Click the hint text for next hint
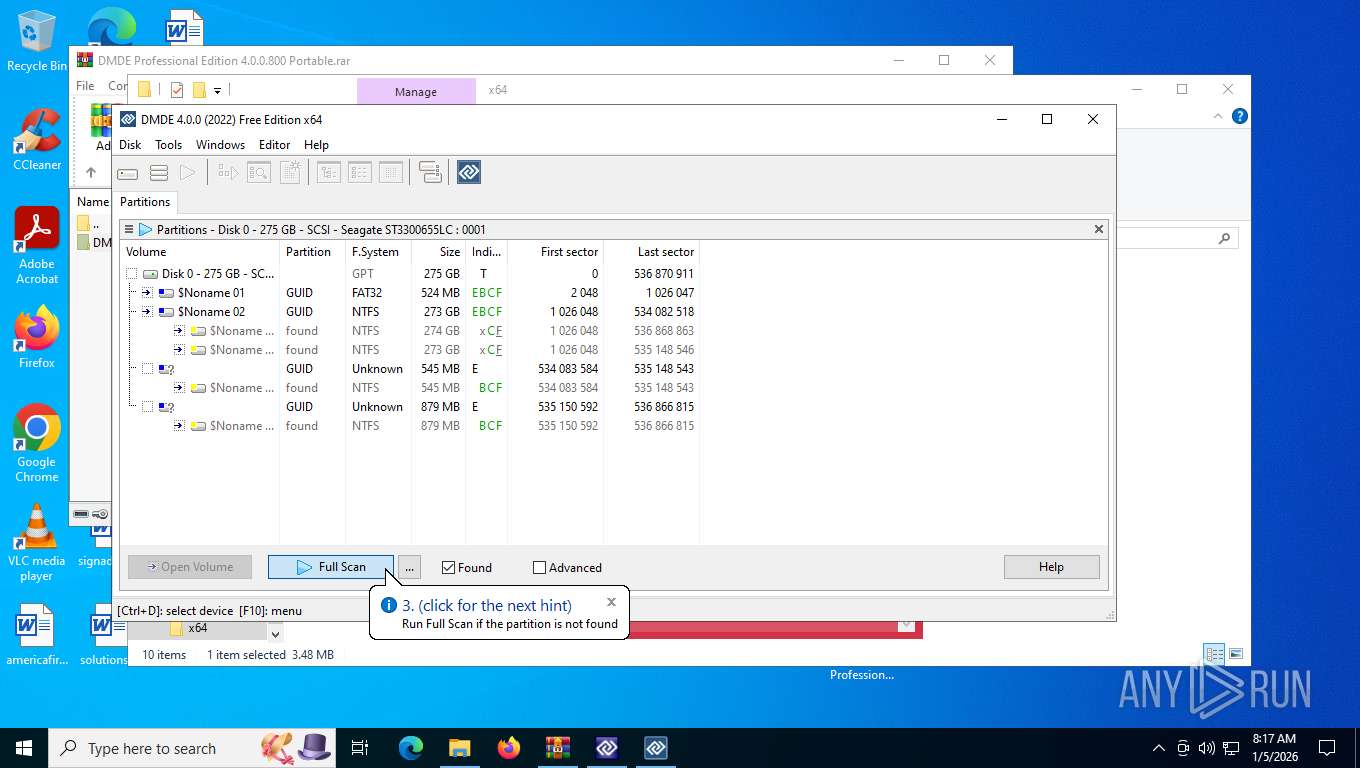The height and width of the screenshot is (768, 1360). click(x=487, y=605)
